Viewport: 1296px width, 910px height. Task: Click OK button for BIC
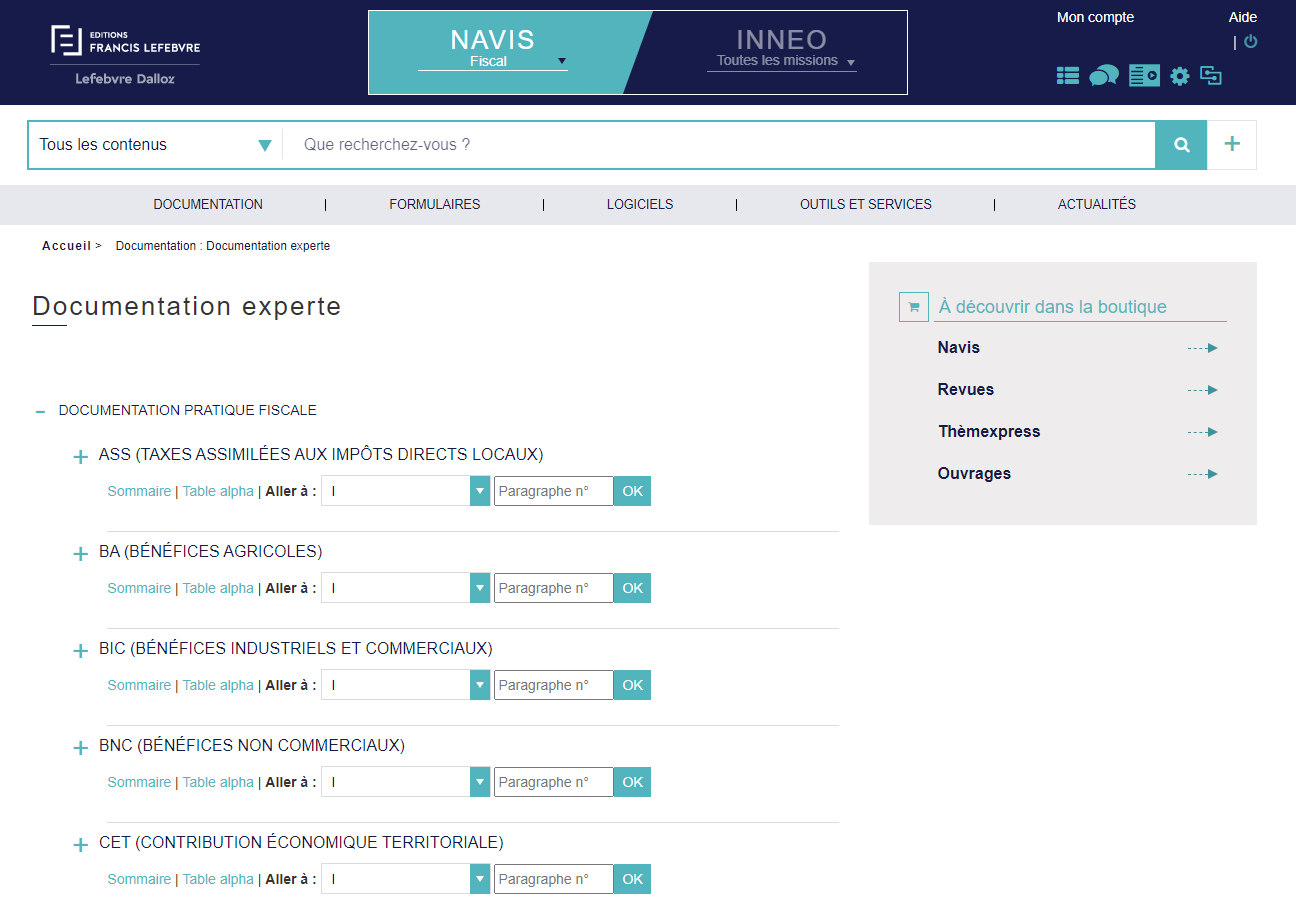(x=632, y=685)
